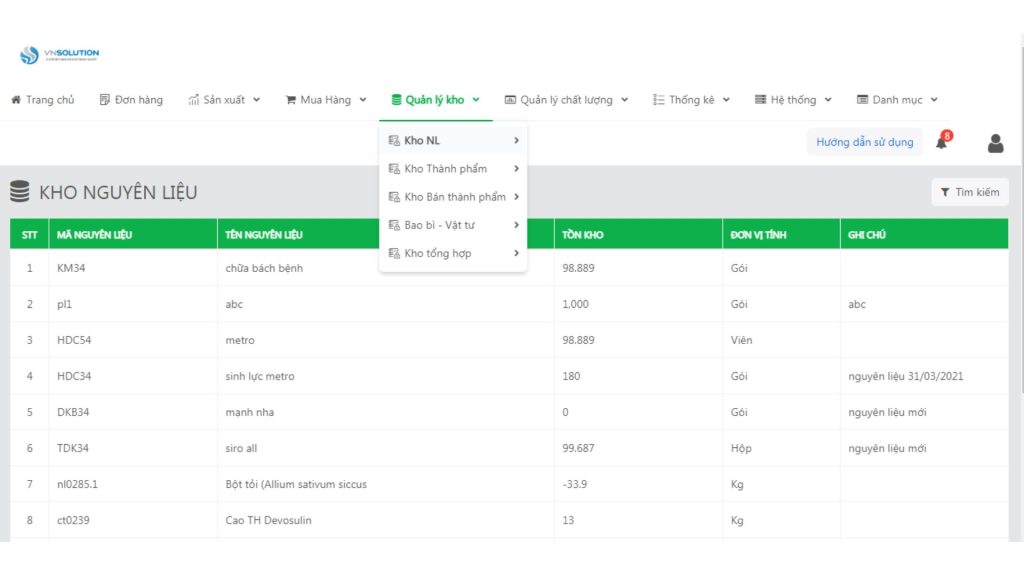Click the Trang chủ home icon
The width and height of the screenshot is (1024, 576).
(x=16, y=100)
